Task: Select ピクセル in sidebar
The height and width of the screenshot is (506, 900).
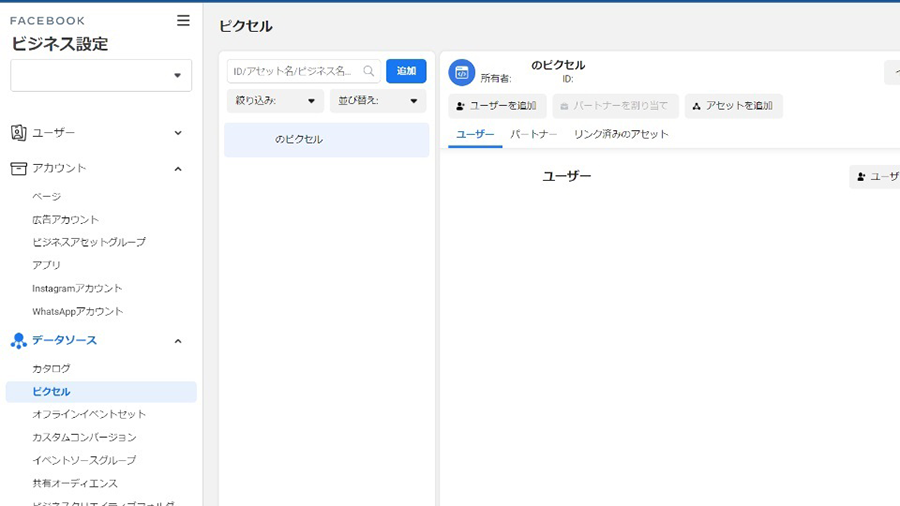Action: (x=101, y=392)
